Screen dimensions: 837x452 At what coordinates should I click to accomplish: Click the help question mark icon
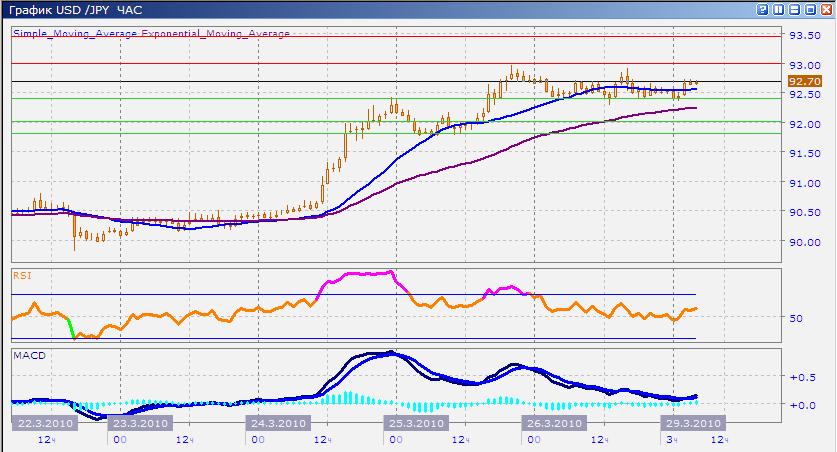point(764,9)
